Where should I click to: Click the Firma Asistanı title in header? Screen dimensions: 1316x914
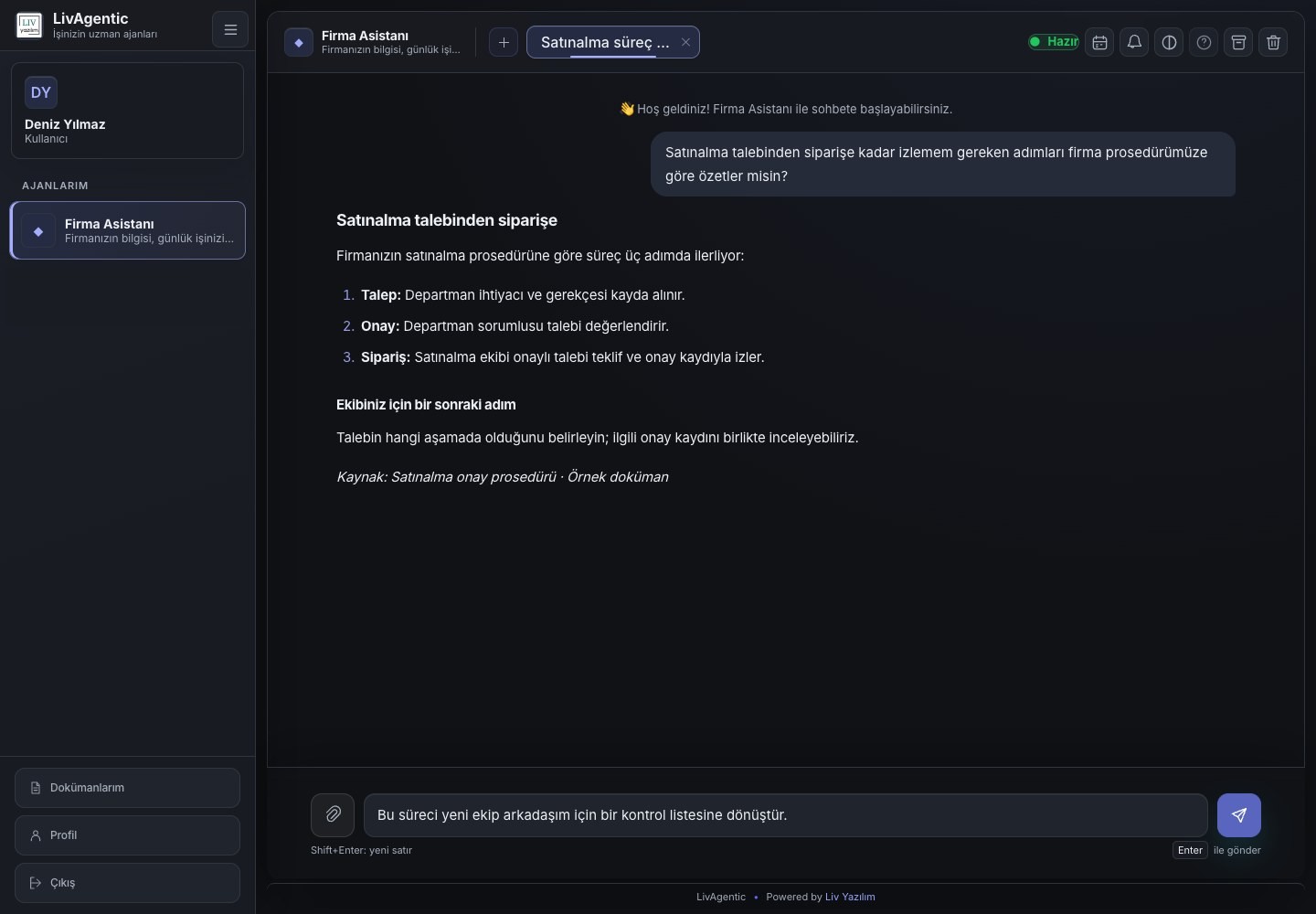pos(365,36)
